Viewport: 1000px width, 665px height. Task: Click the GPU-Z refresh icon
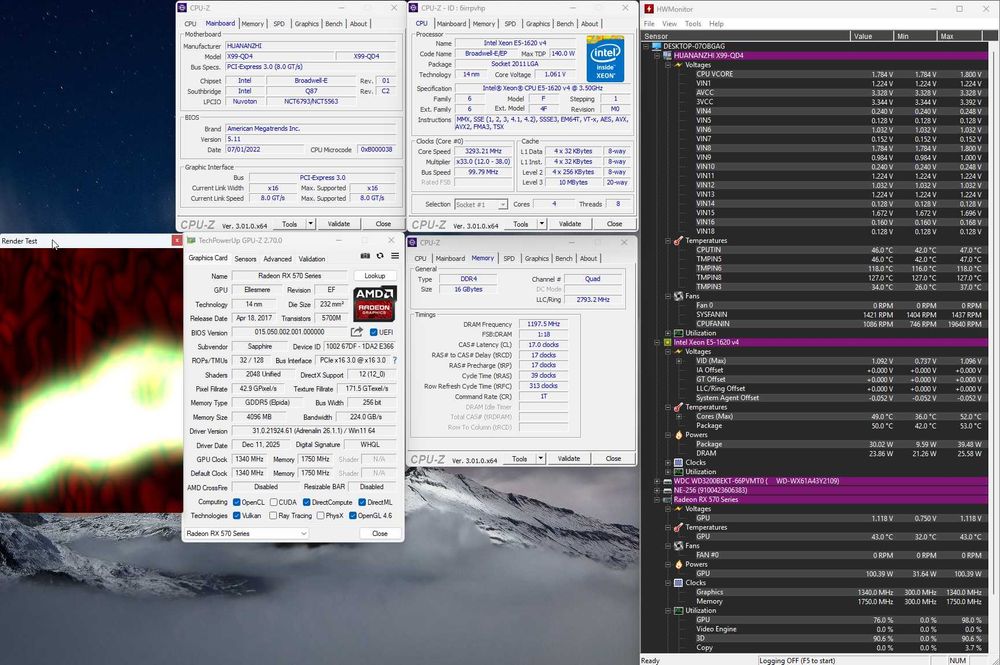(380, 256)
